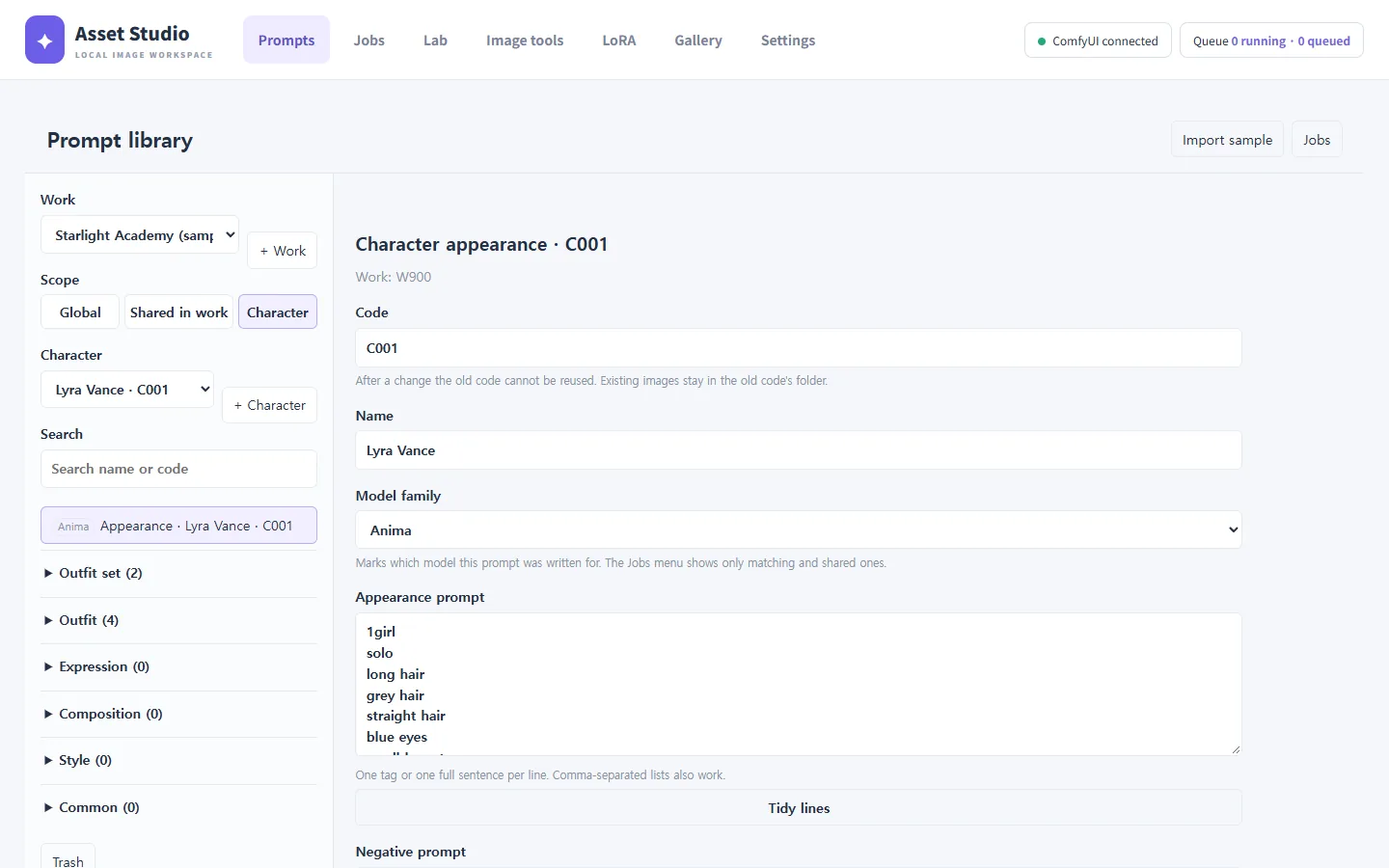
Task: Click the Import sample button
Action: click(1227, 140)
